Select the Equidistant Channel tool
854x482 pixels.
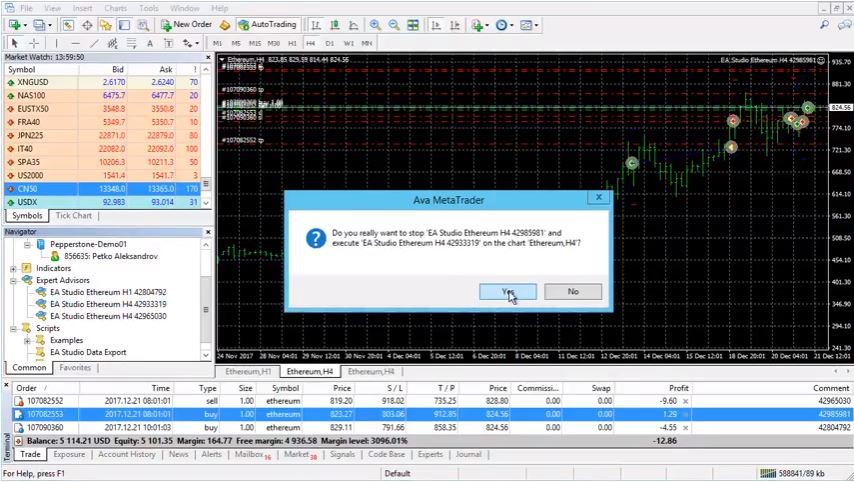(113, 43)
